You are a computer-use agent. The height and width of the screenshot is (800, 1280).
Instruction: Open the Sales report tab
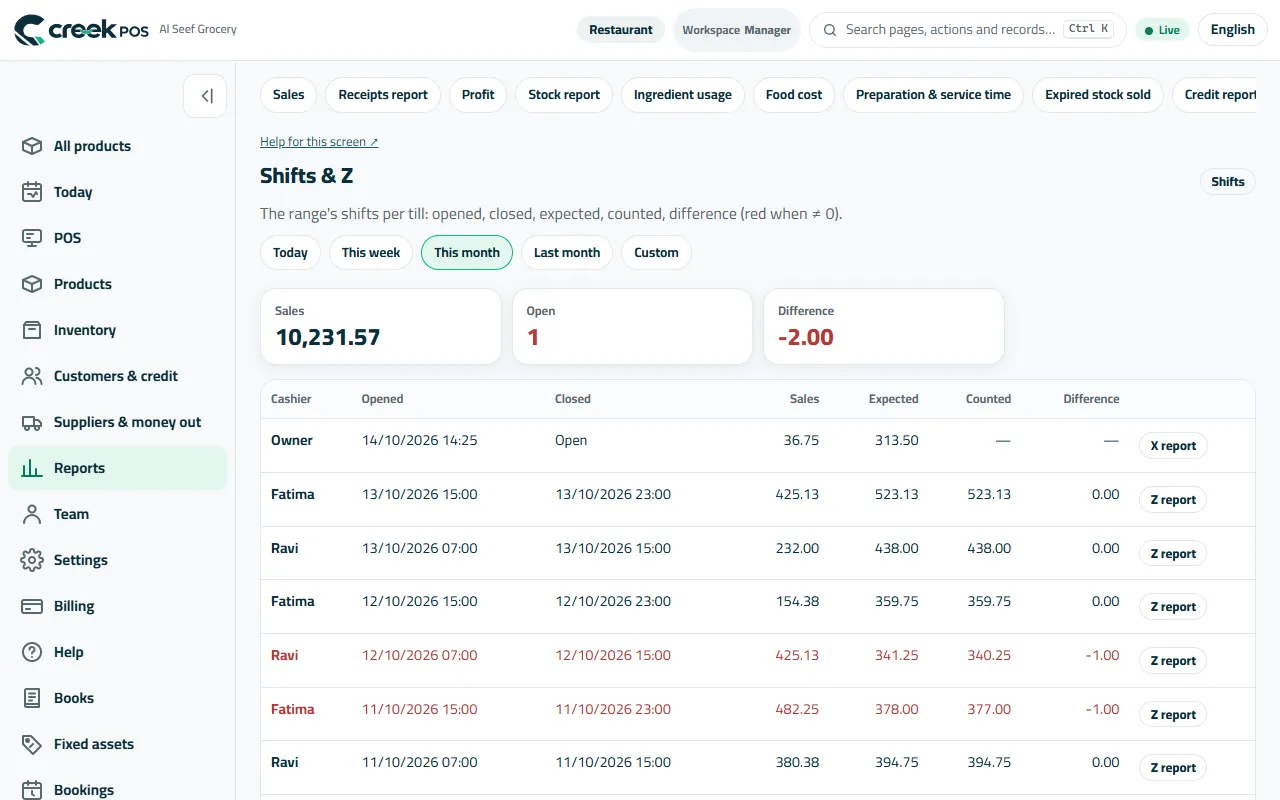[288, 95]
